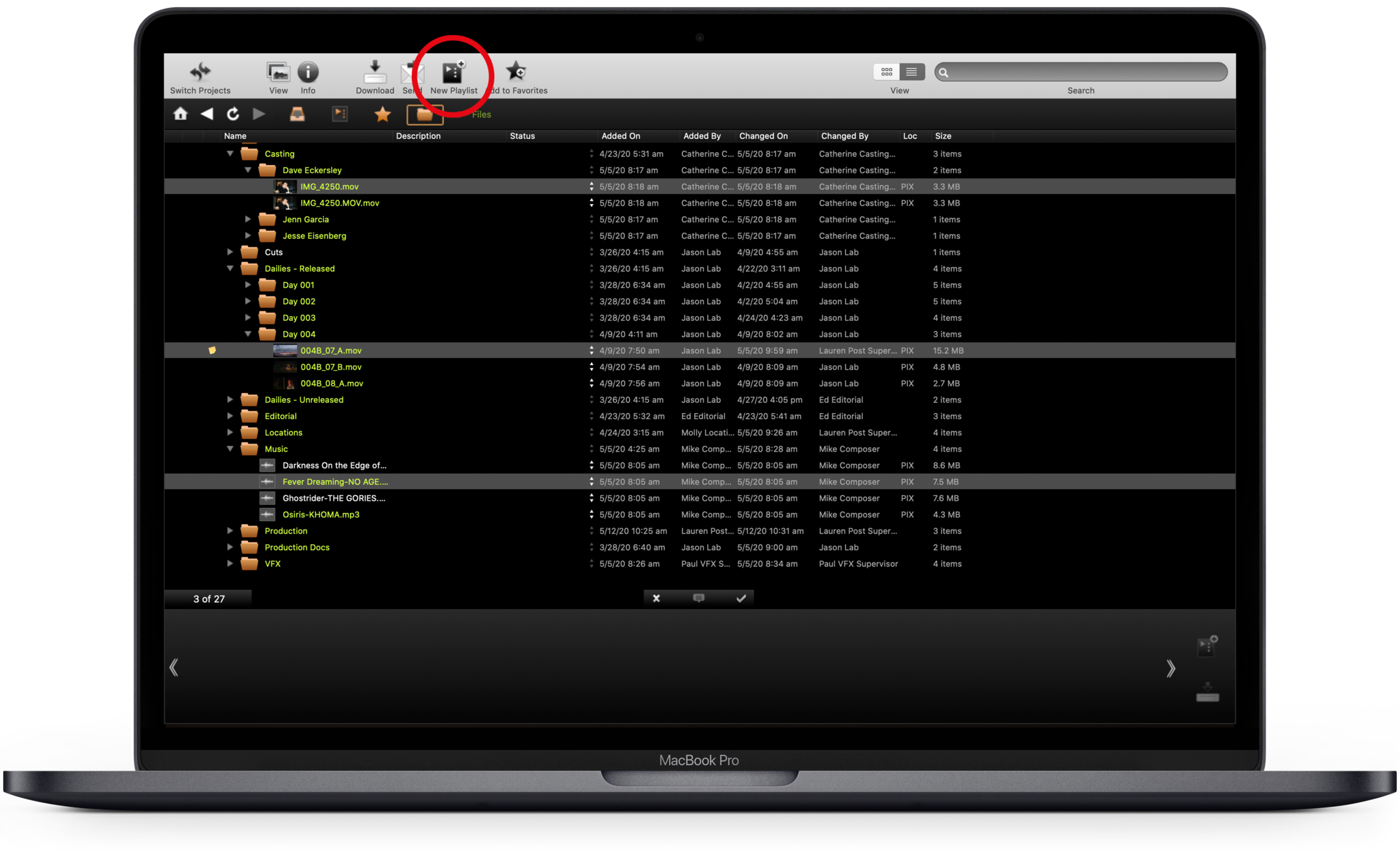Click the checkmark approve button
Viewport: 1400px width, 851px height.
(741, 598)
